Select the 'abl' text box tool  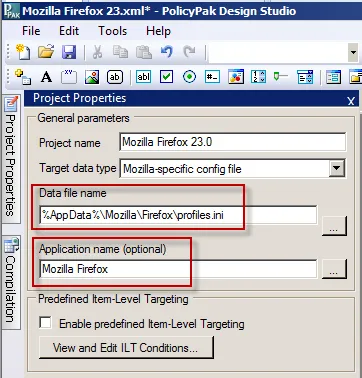pyautogui.click(x=144, y=77)
